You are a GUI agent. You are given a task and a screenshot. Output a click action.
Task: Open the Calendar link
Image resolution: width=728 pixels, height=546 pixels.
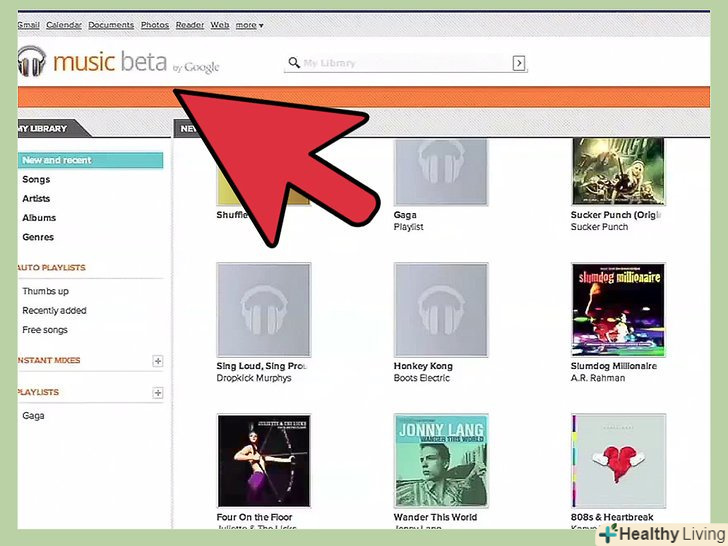coord(64,25)
